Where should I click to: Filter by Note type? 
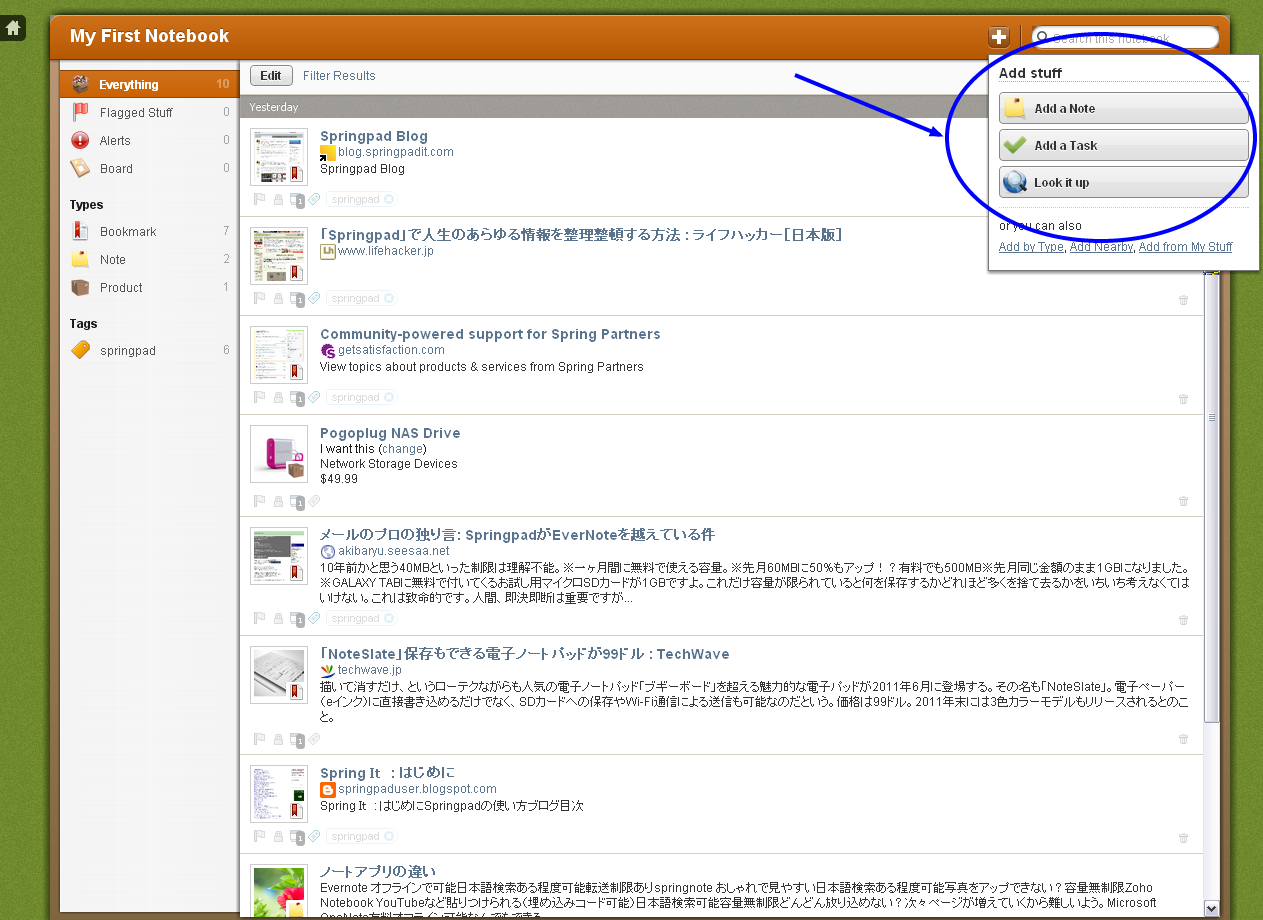point(149,260)
